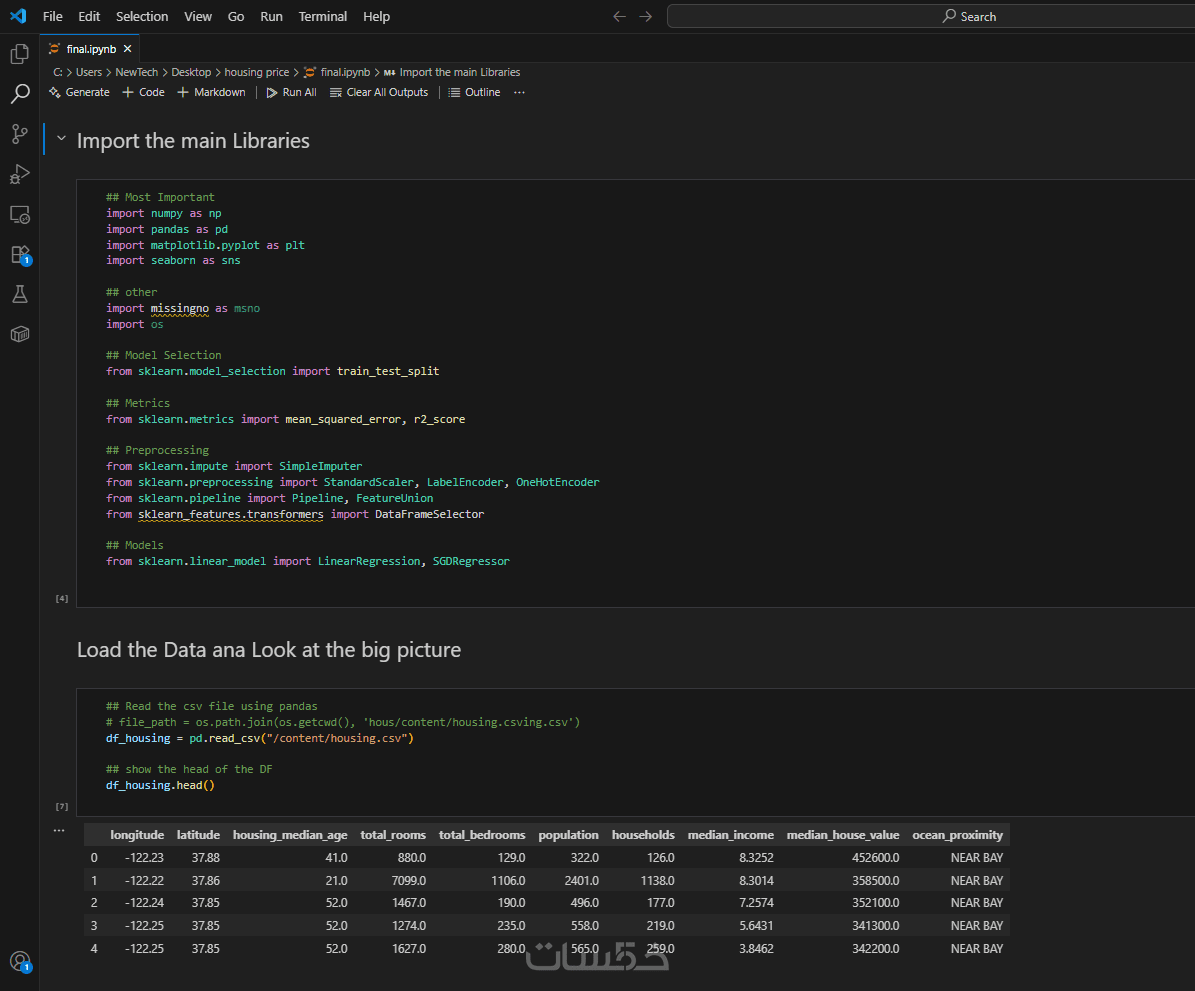Image resolution: width=1195 pixels, height=991 pixels.
Task: Open the Source Control view
Action: click(x=19, y=134)
